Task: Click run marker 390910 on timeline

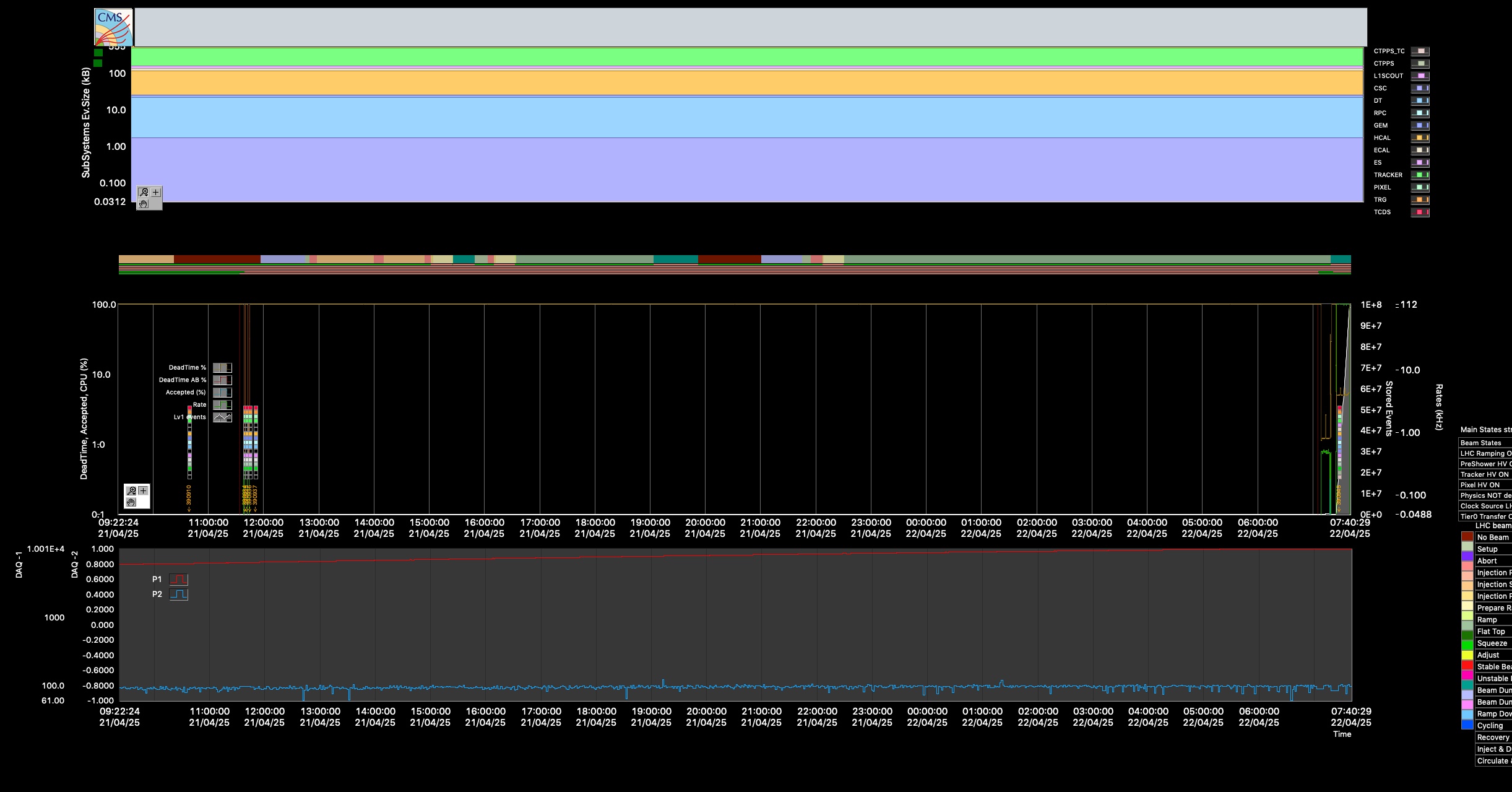Action: point(189,498)
